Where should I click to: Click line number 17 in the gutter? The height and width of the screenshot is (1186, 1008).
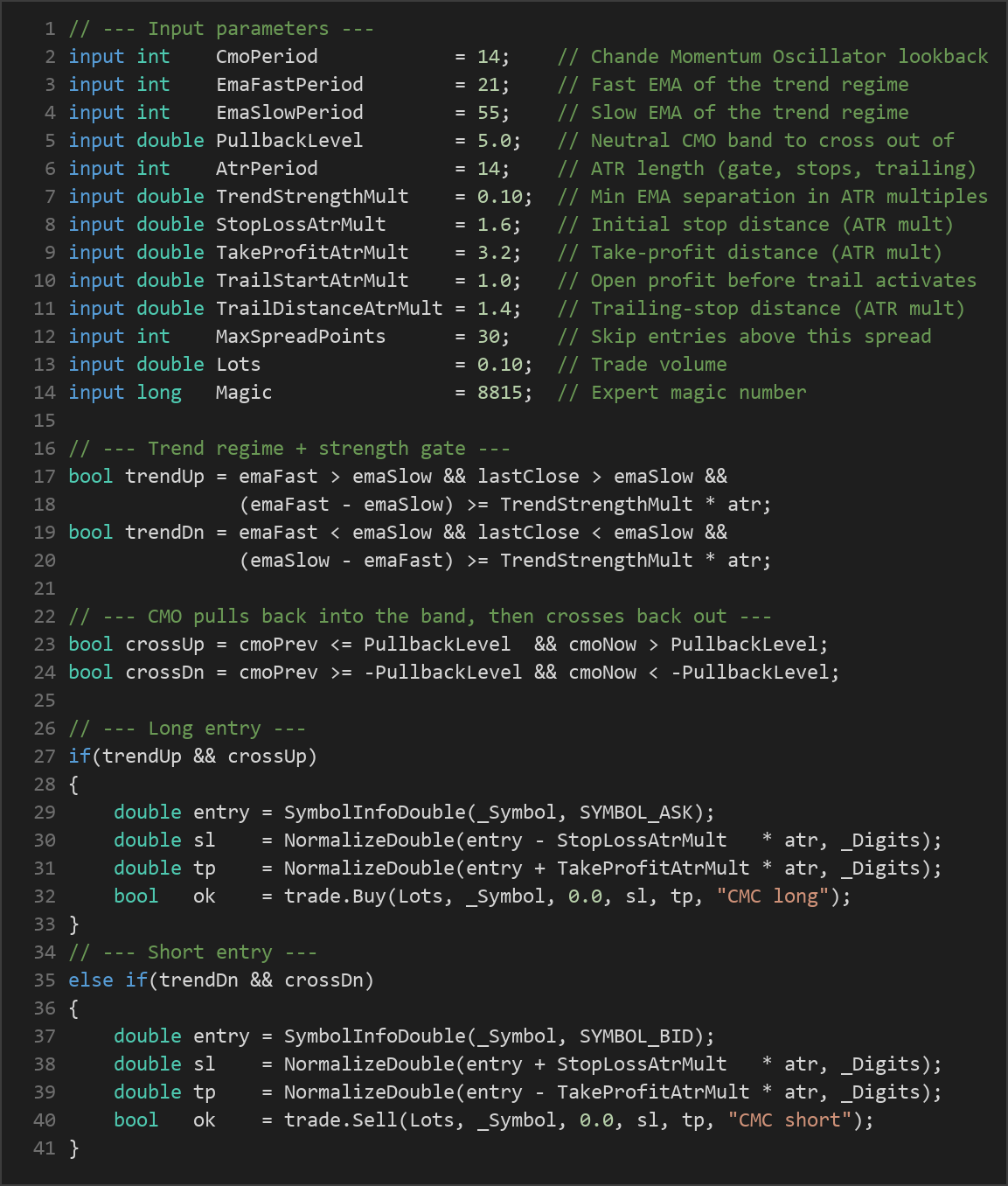click(45, 477)
